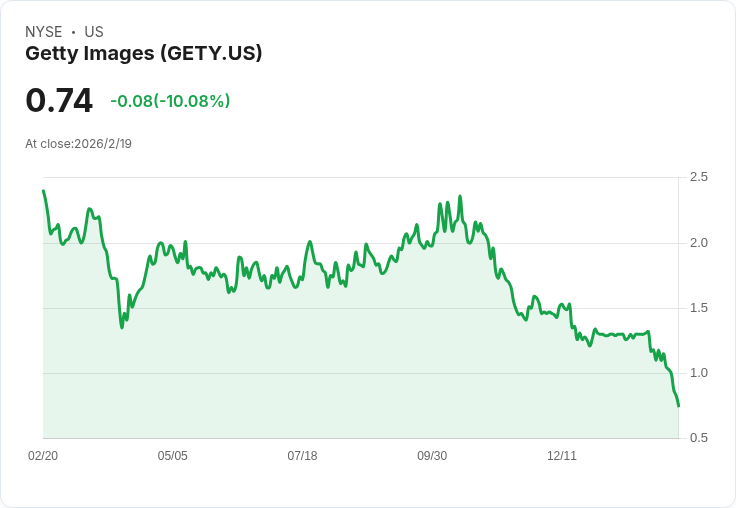Click the 05/05 date axis label
Screen dimensions: 736x508
coord(172,455)
